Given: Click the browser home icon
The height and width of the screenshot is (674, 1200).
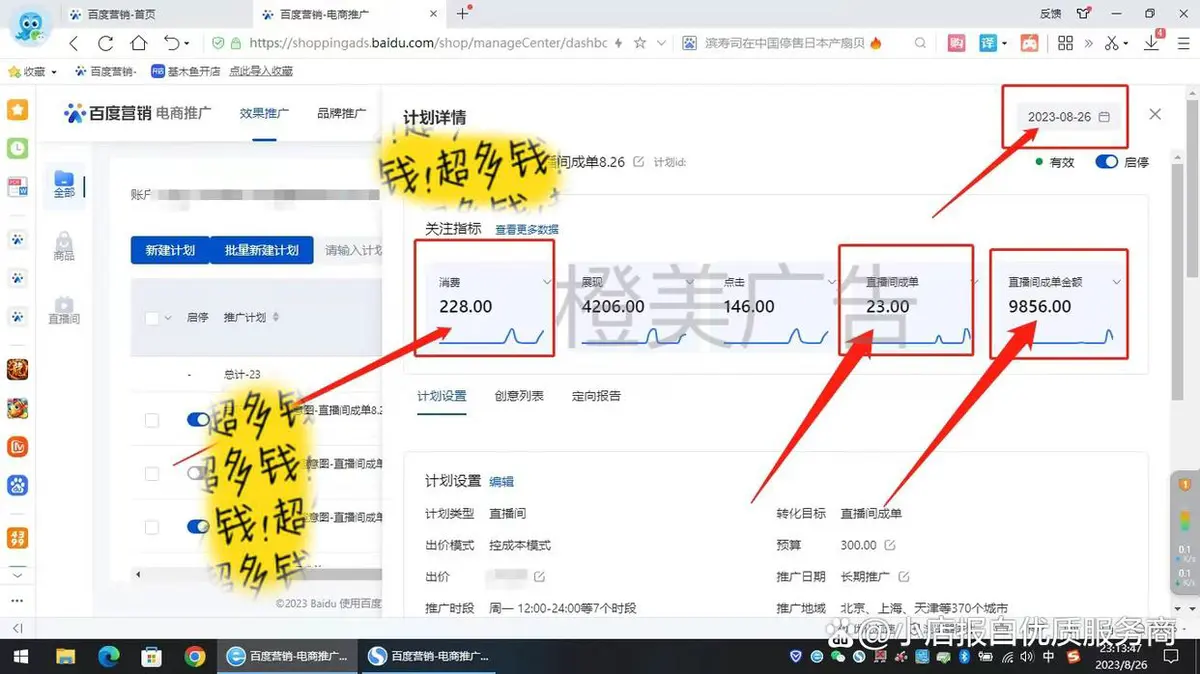Looking at the screenshot, I should coord(139,43).
